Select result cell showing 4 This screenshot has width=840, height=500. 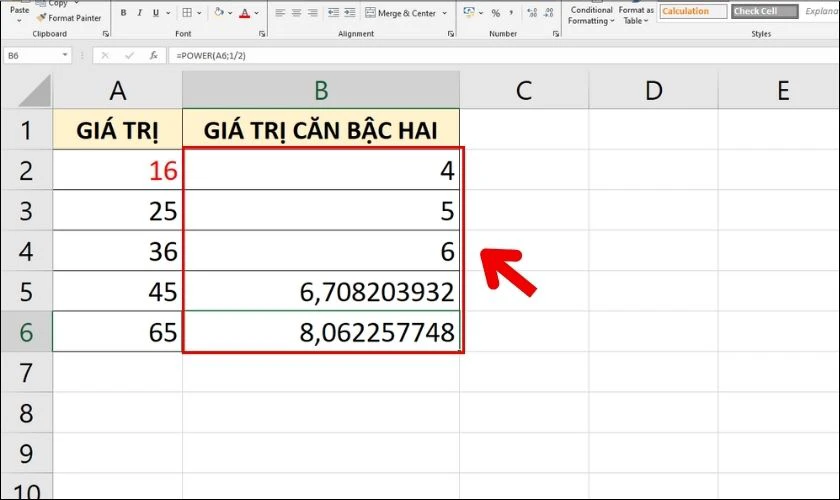pos(321,170)
